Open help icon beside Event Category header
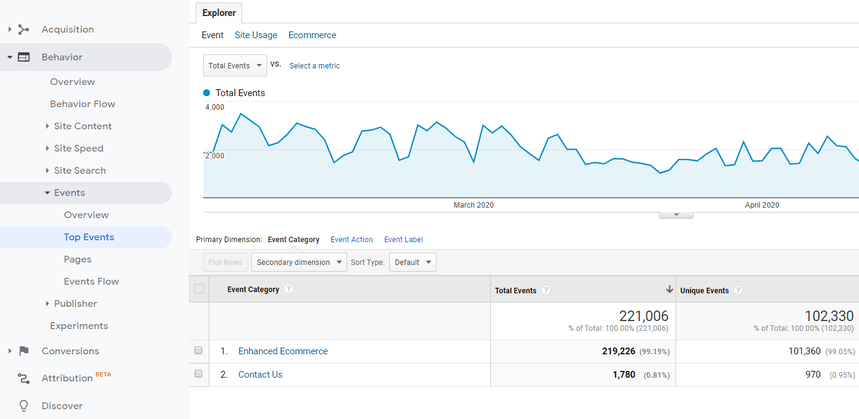This screenshot has width=859, height=419. [x=289, y=289]
